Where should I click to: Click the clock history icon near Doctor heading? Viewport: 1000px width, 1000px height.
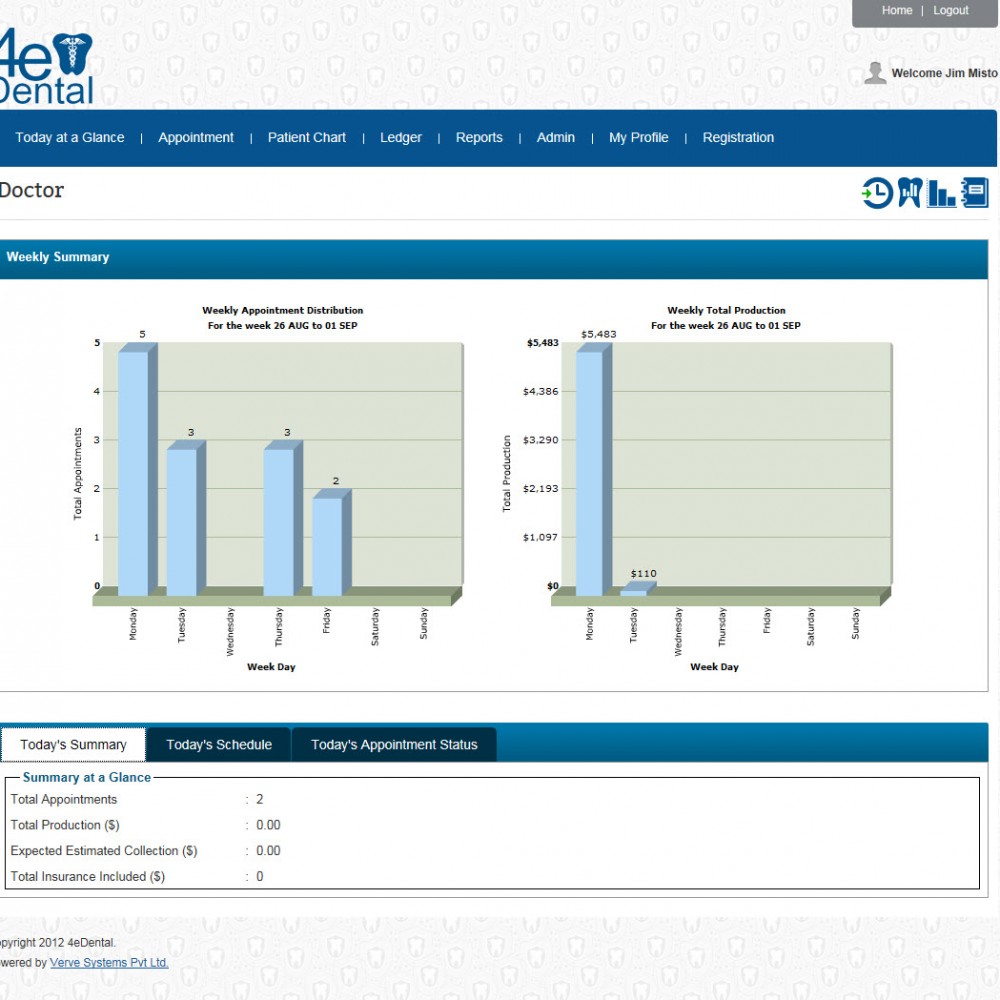(x=878, y=193)
